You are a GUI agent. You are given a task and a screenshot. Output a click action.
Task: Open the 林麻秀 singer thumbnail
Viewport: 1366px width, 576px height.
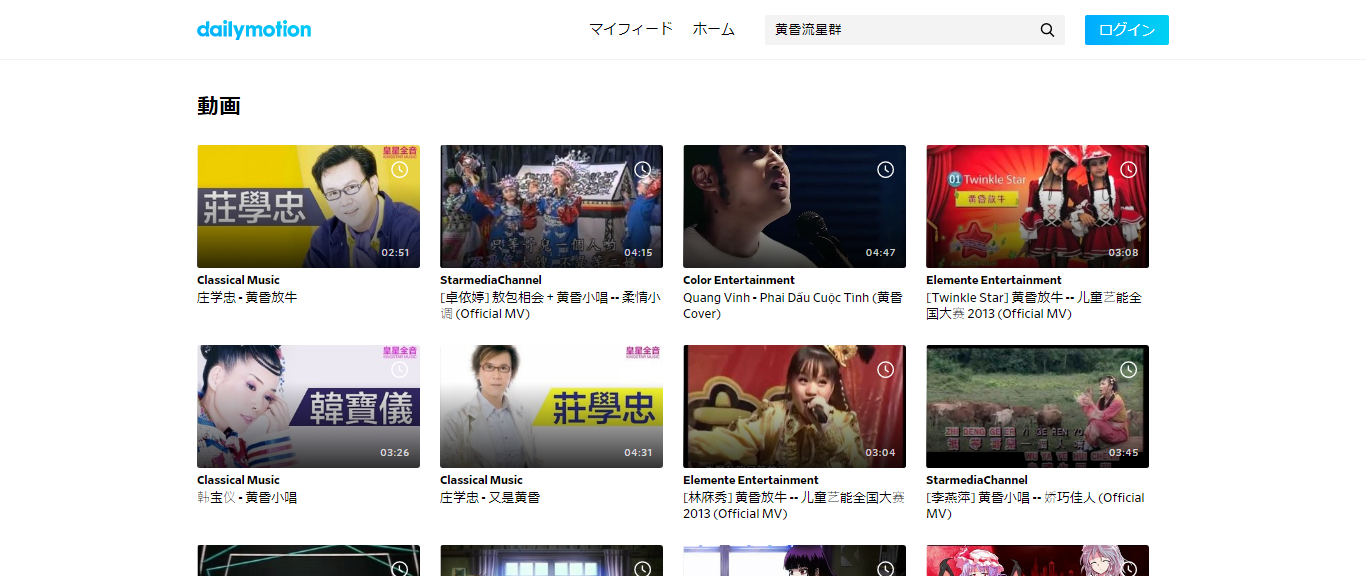794,406
